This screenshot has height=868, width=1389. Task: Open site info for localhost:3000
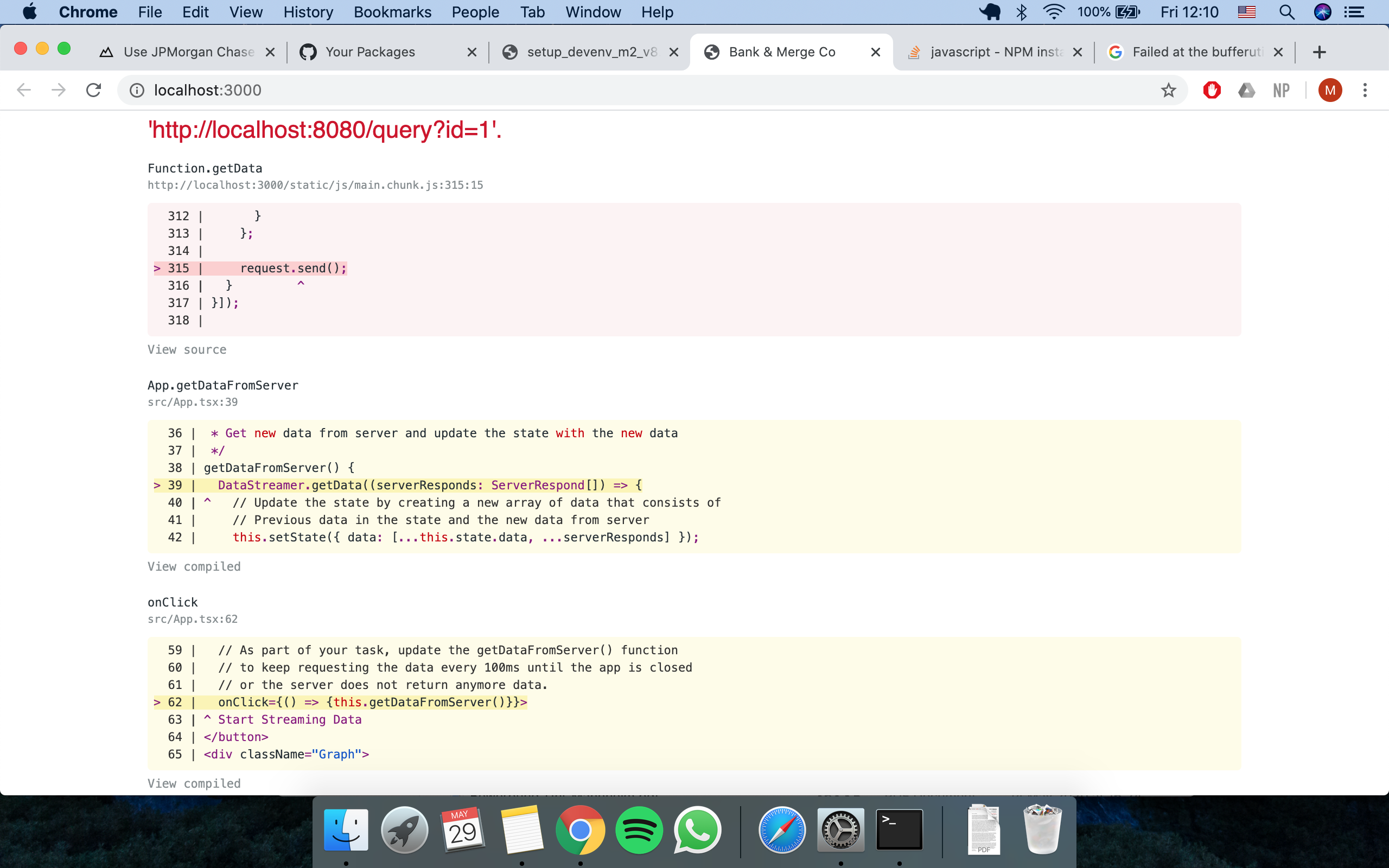(136, 90)
